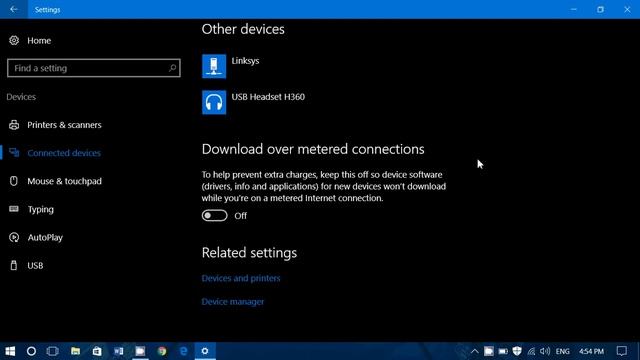
Task: Open the Windows Start menu
Action: 10,351
